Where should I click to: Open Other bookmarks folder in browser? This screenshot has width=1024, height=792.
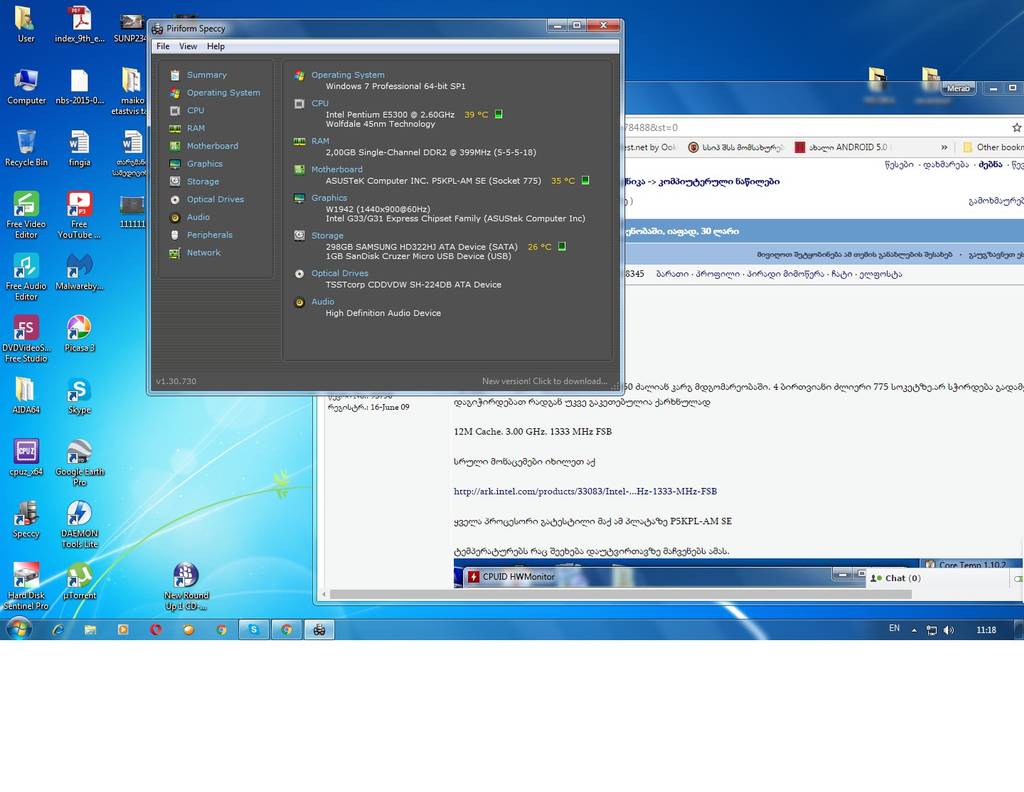click(x=993, y=148)
